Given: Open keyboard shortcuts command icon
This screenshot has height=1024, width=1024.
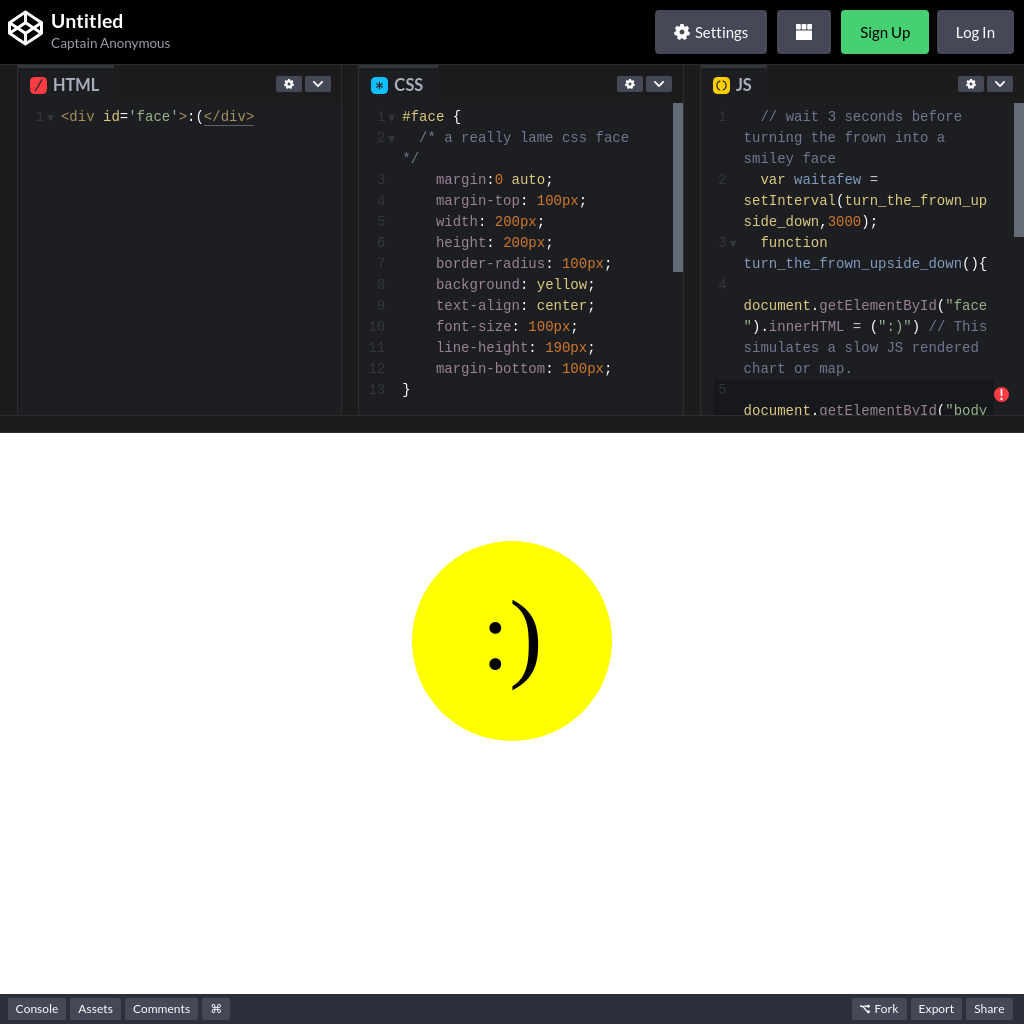Looking at the screenshot, I should [216, 1009].
